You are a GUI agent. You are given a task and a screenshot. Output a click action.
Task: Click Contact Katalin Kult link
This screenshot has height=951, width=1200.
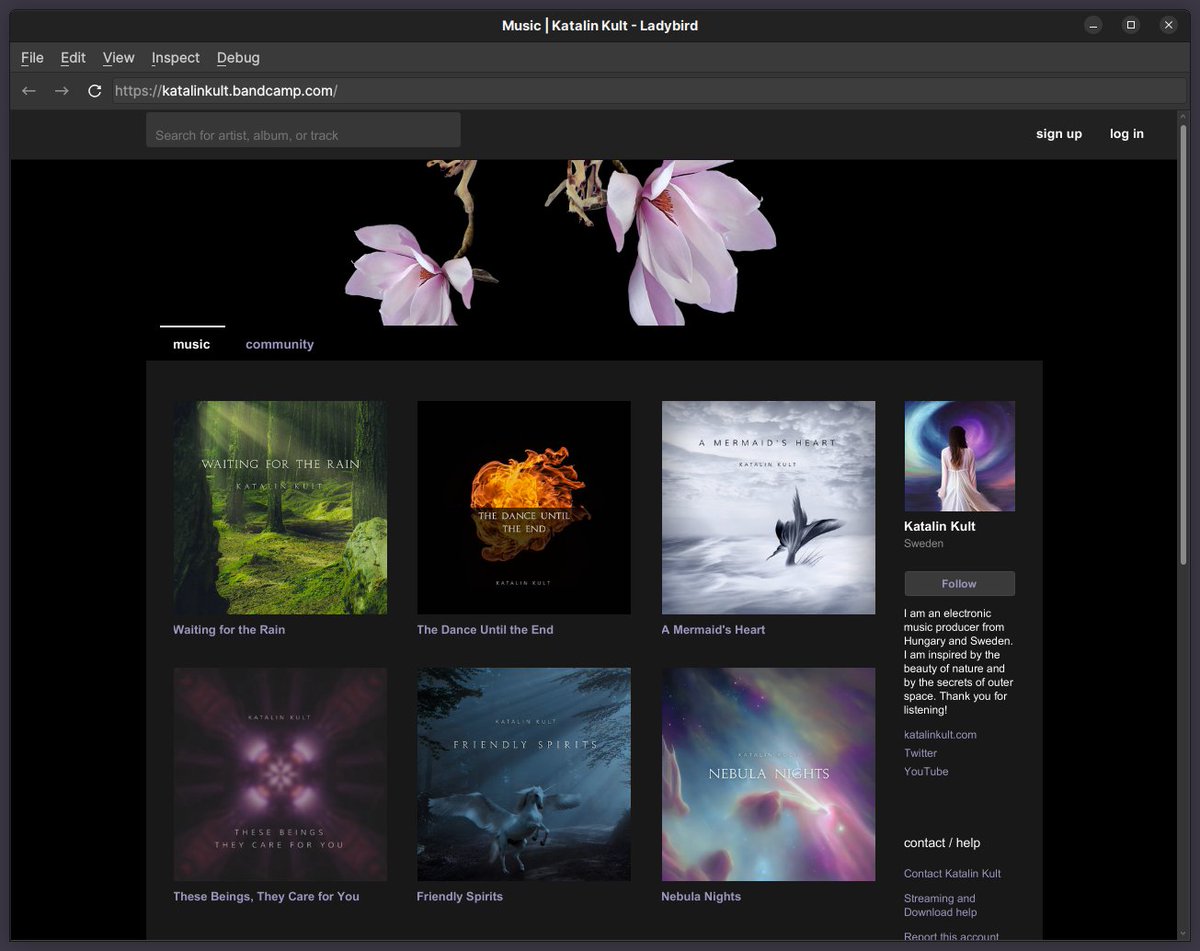click(x=952, y=874)
